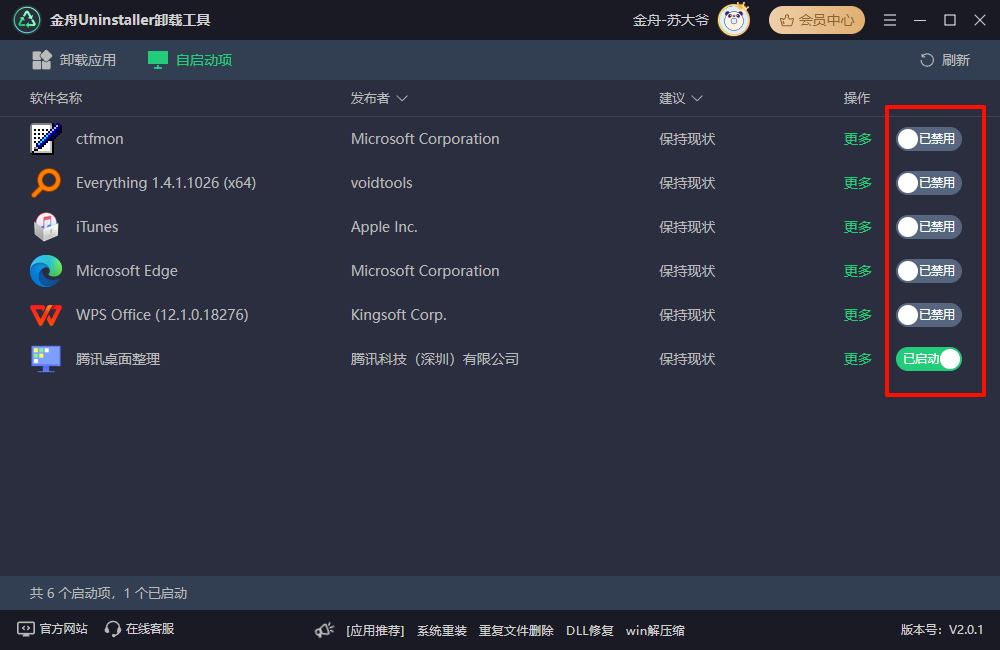Minimize the Uninstaller window

[x=920, y=20]
